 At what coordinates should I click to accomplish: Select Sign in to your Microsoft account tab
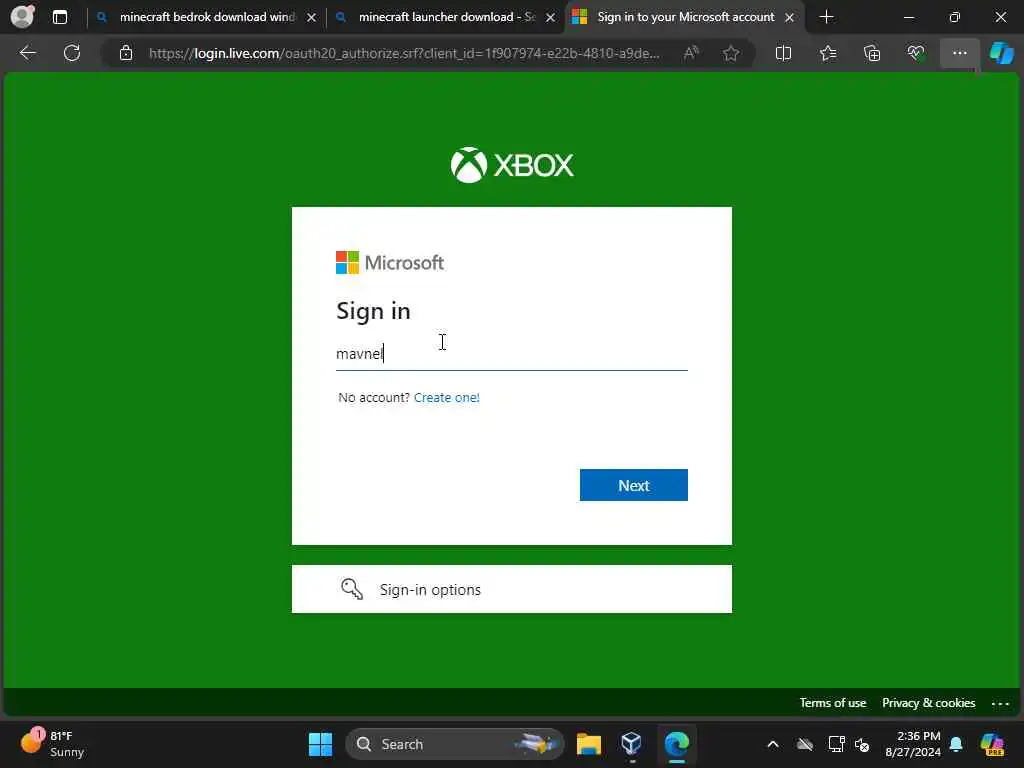[x=685, y=17]
